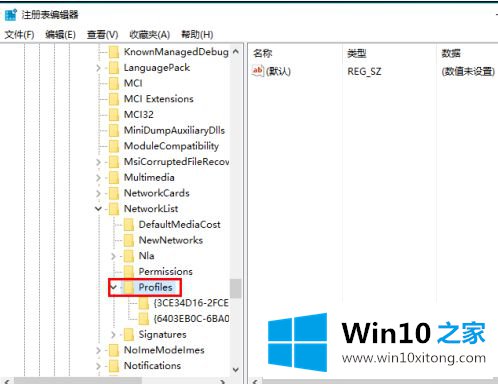Click the tree pane scroll down arrow
Viewport: 498px width, 384px height.
236,369
